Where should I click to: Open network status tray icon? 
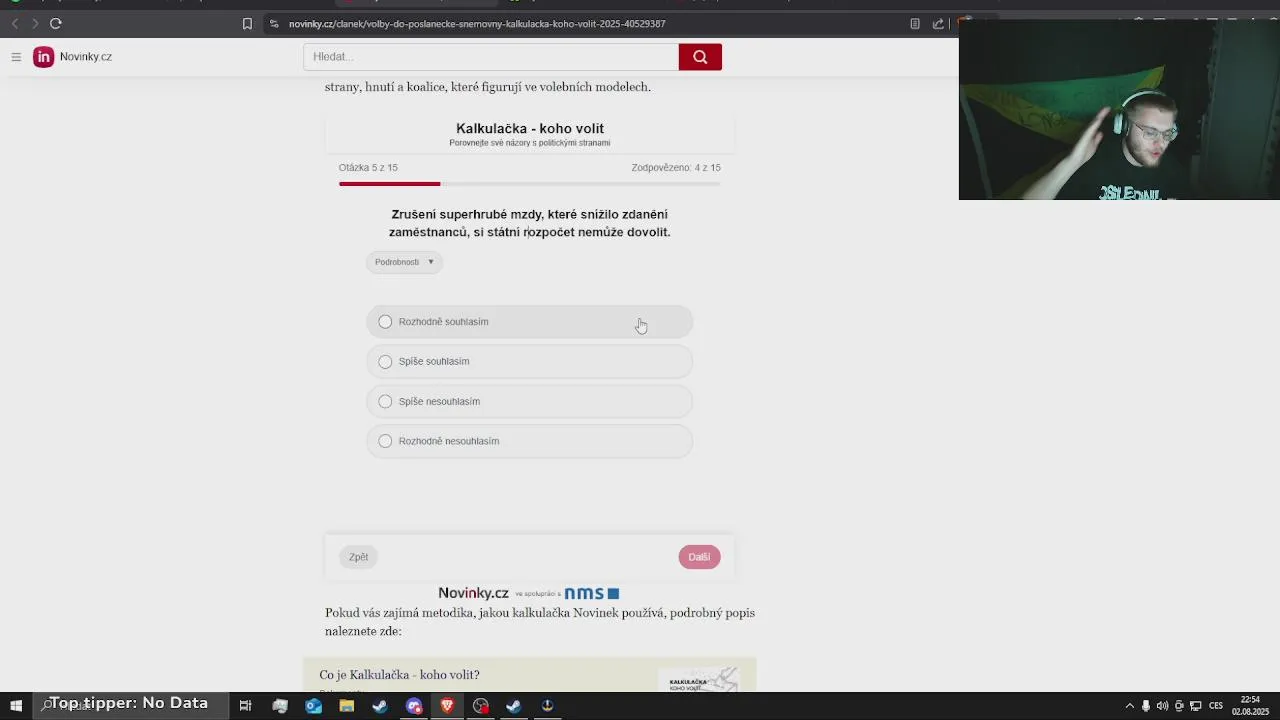[x=1195, y=706]
